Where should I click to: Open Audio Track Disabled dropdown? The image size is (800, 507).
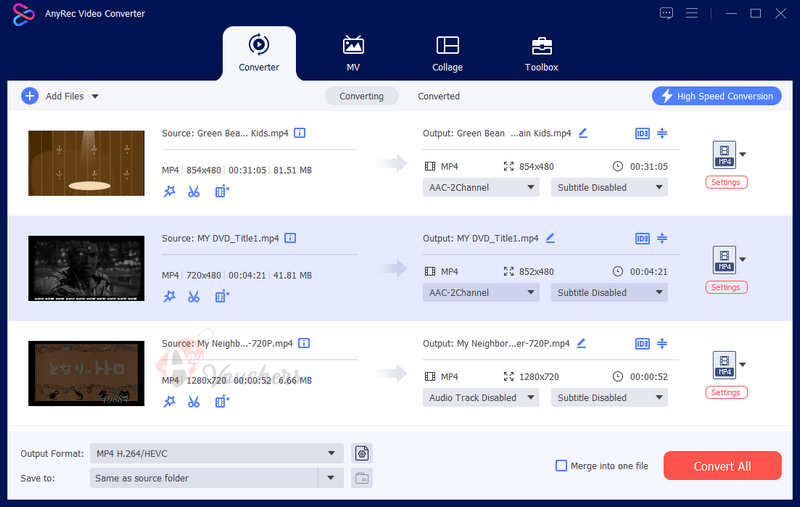(x=481, y=397)
